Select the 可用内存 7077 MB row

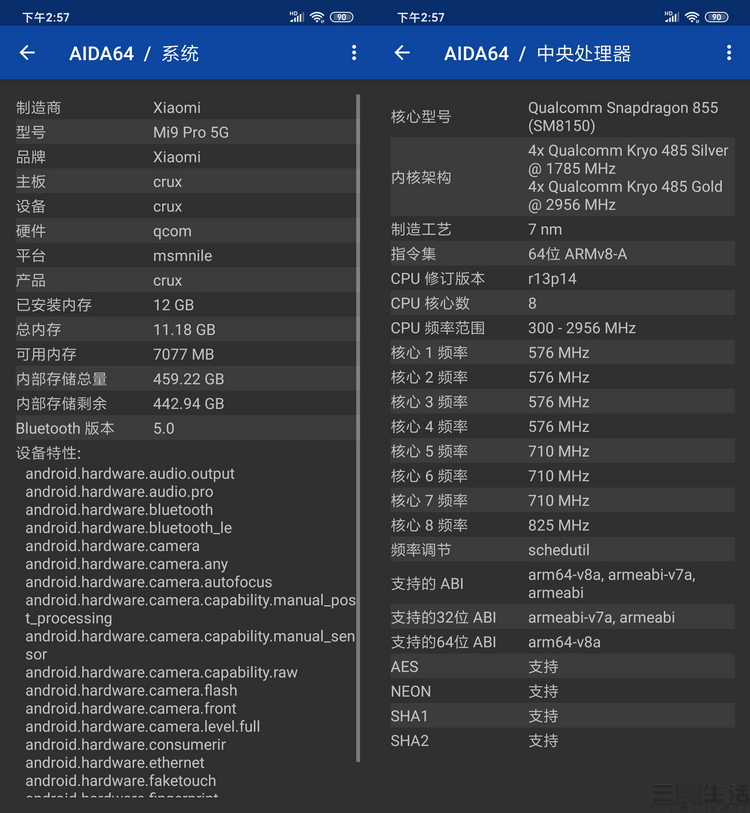pos(186,354)
